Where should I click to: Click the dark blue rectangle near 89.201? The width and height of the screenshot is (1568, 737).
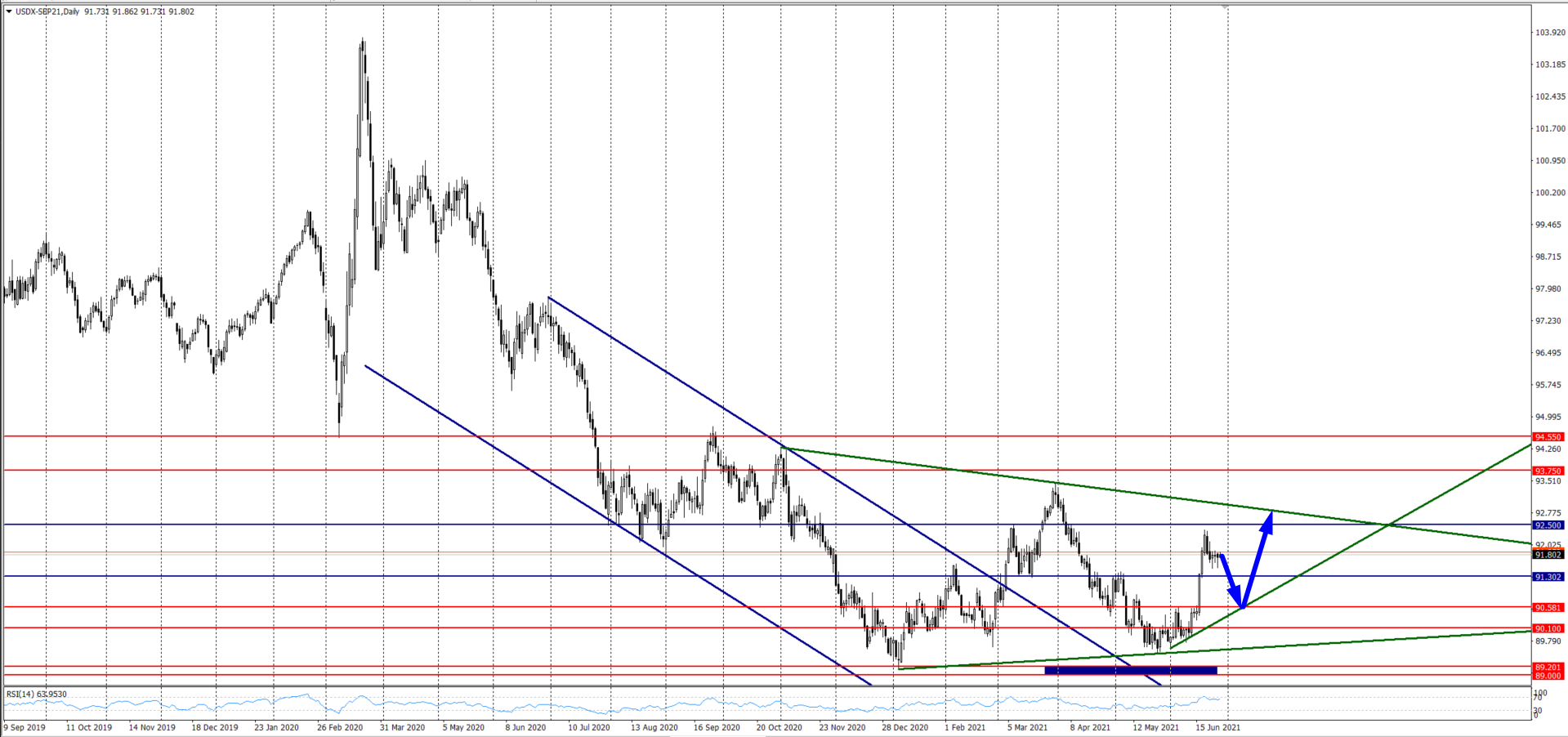click(x=1130, y=671)
